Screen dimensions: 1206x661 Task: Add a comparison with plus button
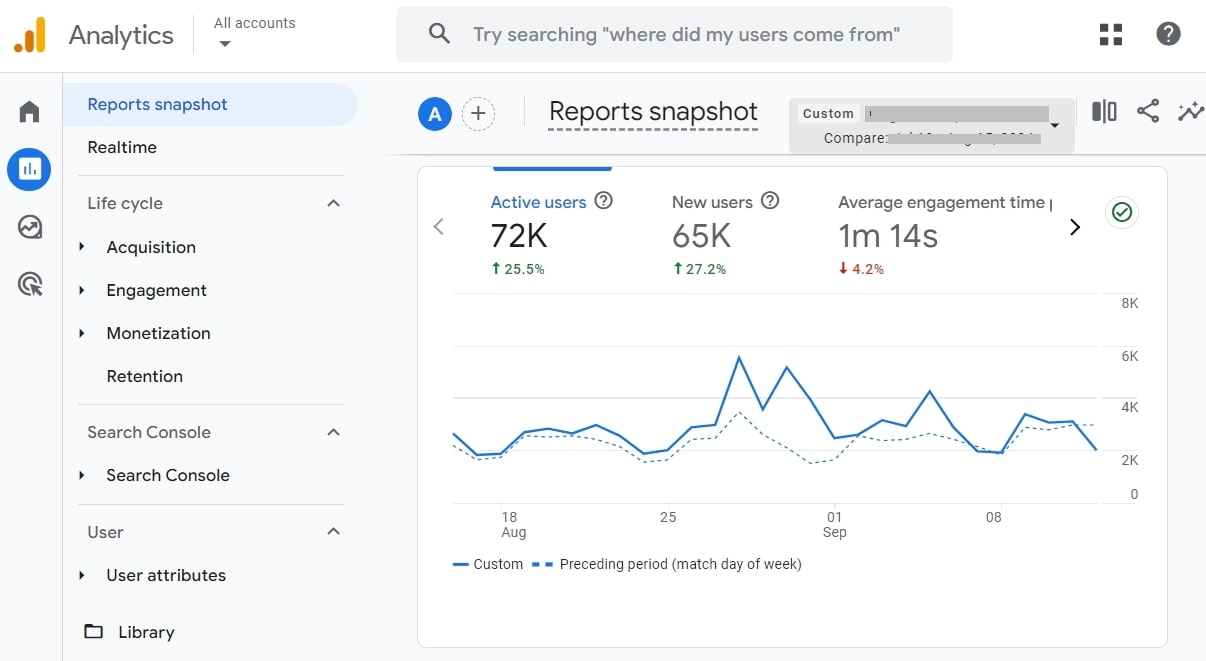point(478,114)
